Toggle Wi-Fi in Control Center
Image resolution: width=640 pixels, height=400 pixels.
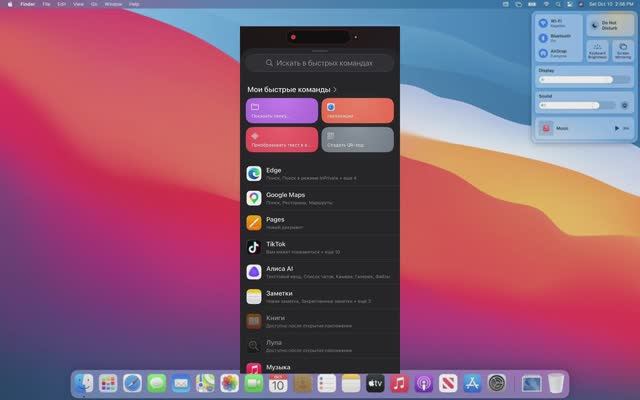tap(543, 23)
